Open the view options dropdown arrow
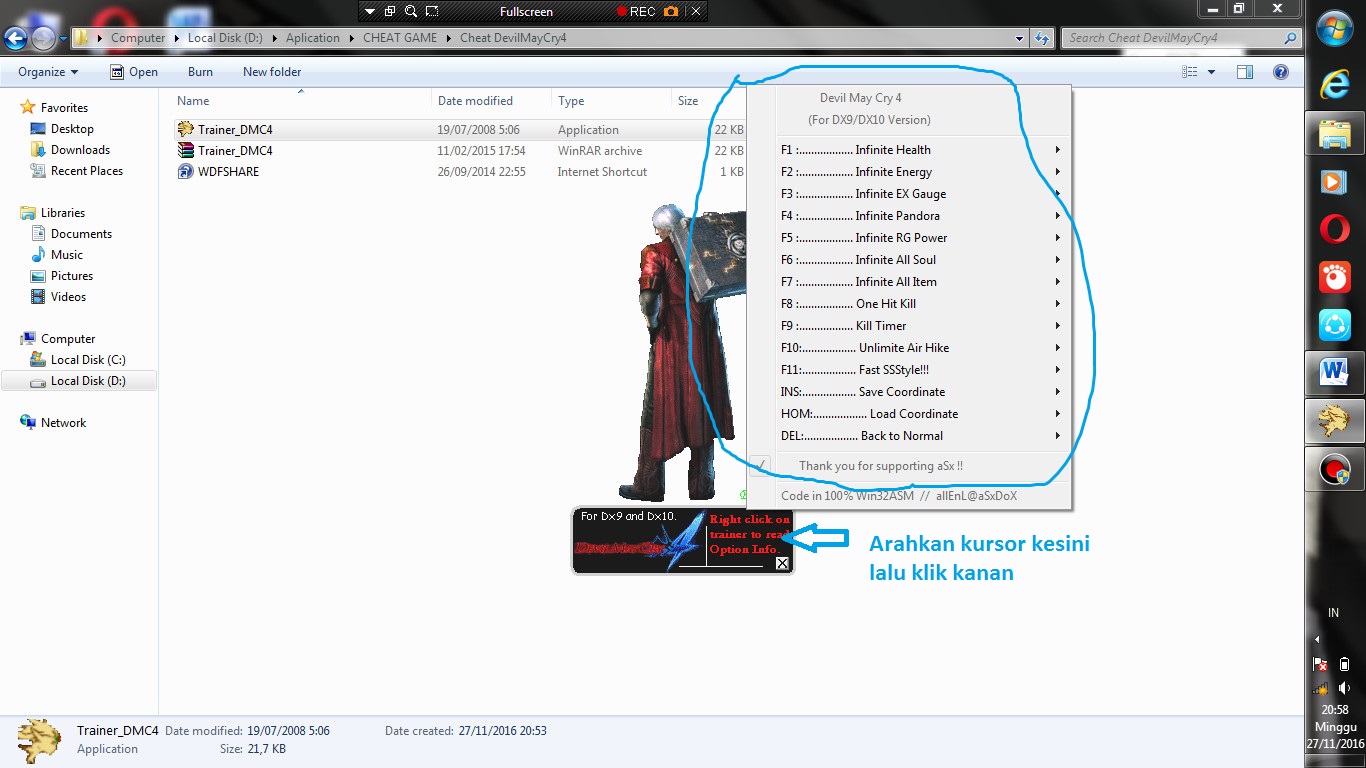 1211,72
